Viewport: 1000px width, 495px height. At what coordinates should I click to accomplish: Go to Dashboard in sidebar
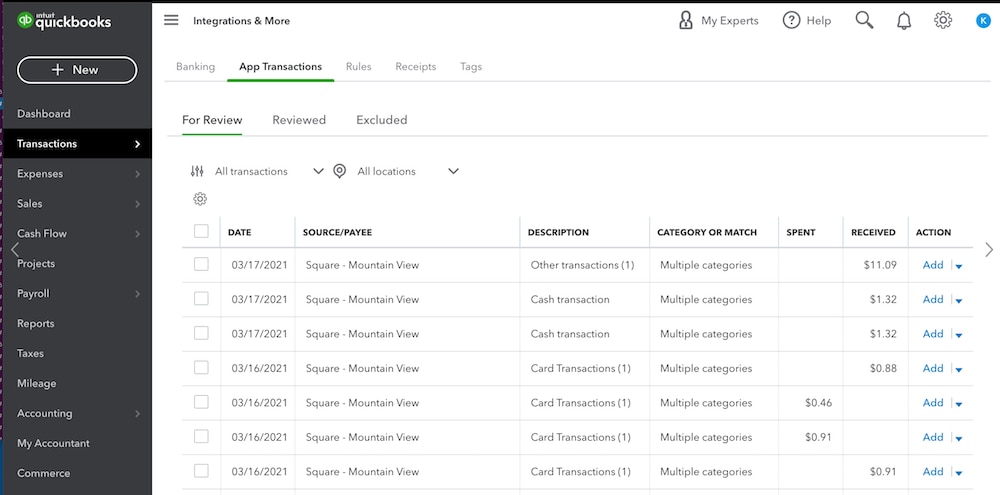click(44, 114)
